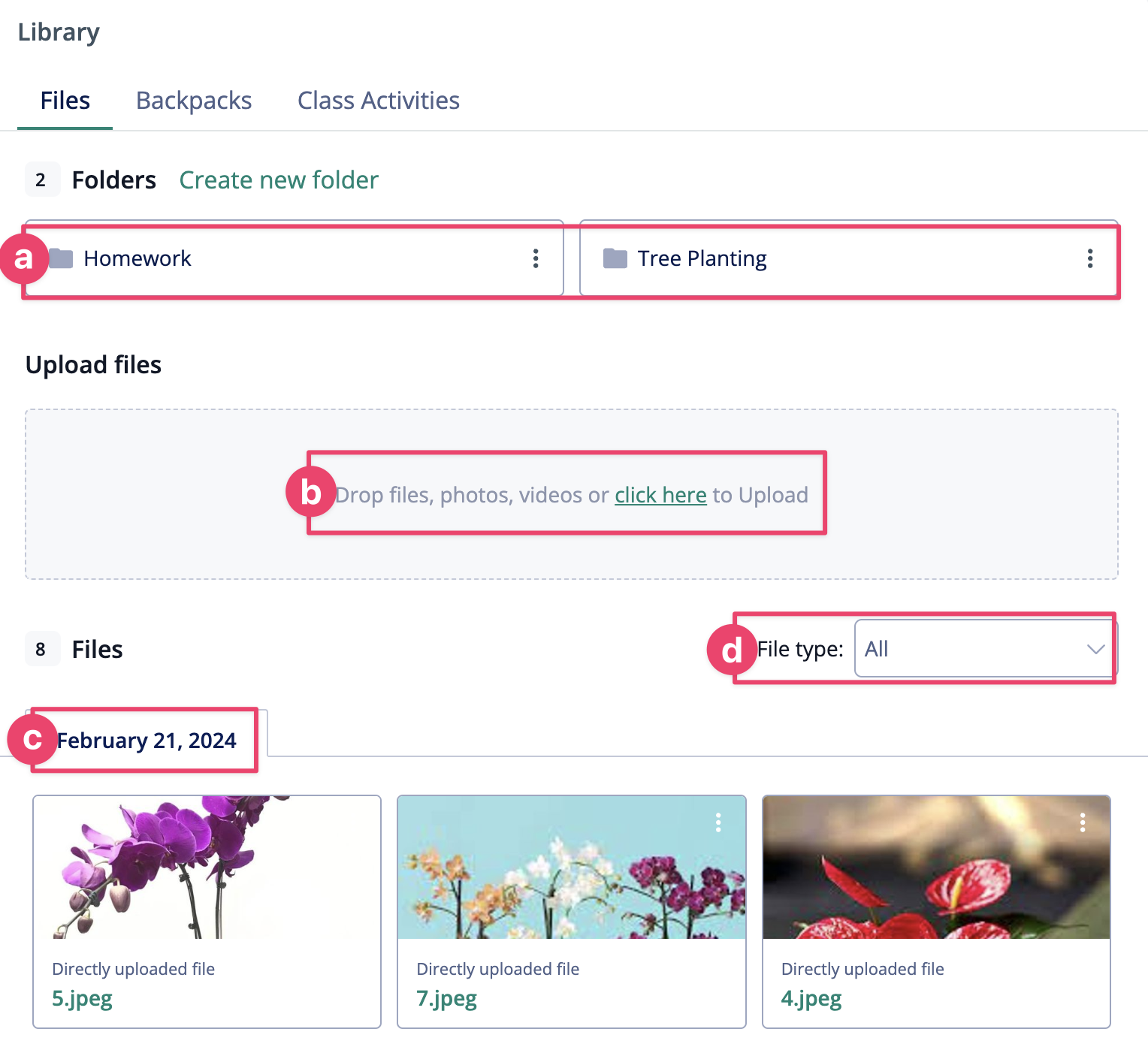The image size is (1148, 1041).
Task: Switch to the Files tab
Action: click(x=65, y=101)
